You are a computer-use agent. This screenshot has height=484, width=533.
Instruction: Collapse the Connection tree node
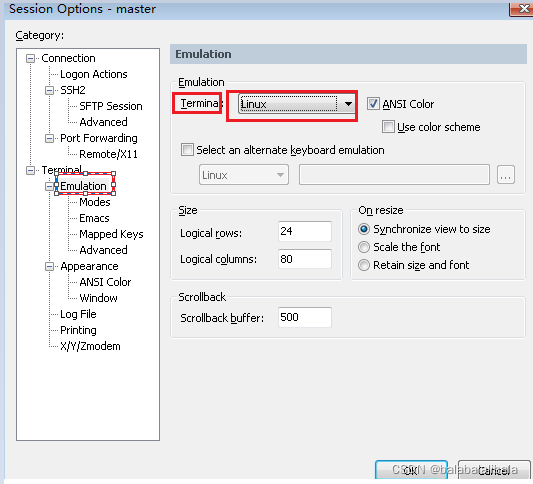point(31,58)
